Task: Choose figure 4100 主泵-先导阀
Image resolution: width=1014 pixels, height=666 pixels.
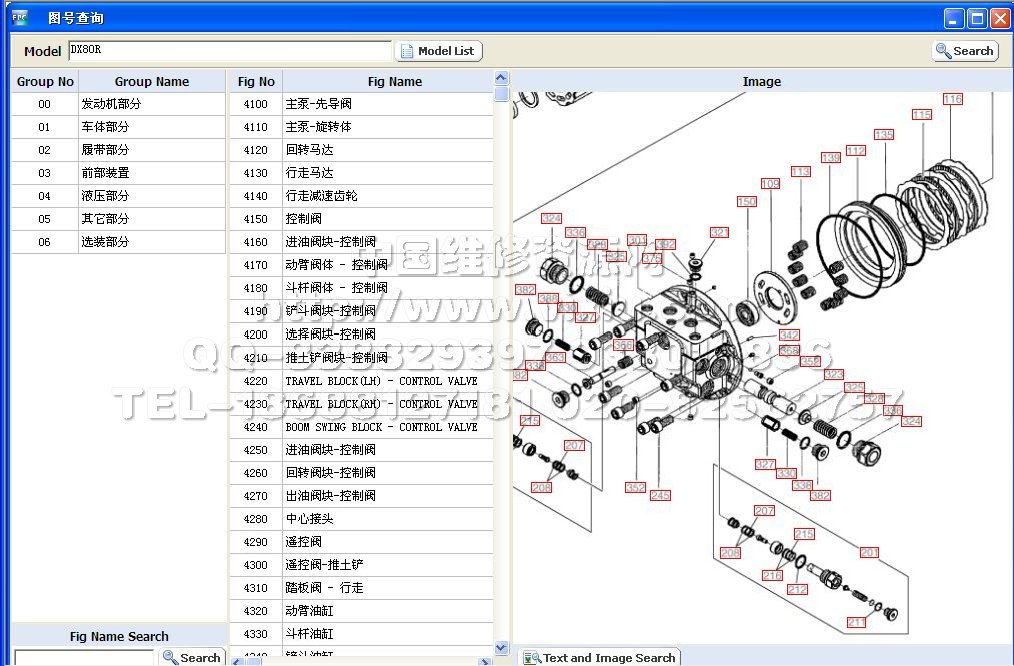Action: point(360,104)
